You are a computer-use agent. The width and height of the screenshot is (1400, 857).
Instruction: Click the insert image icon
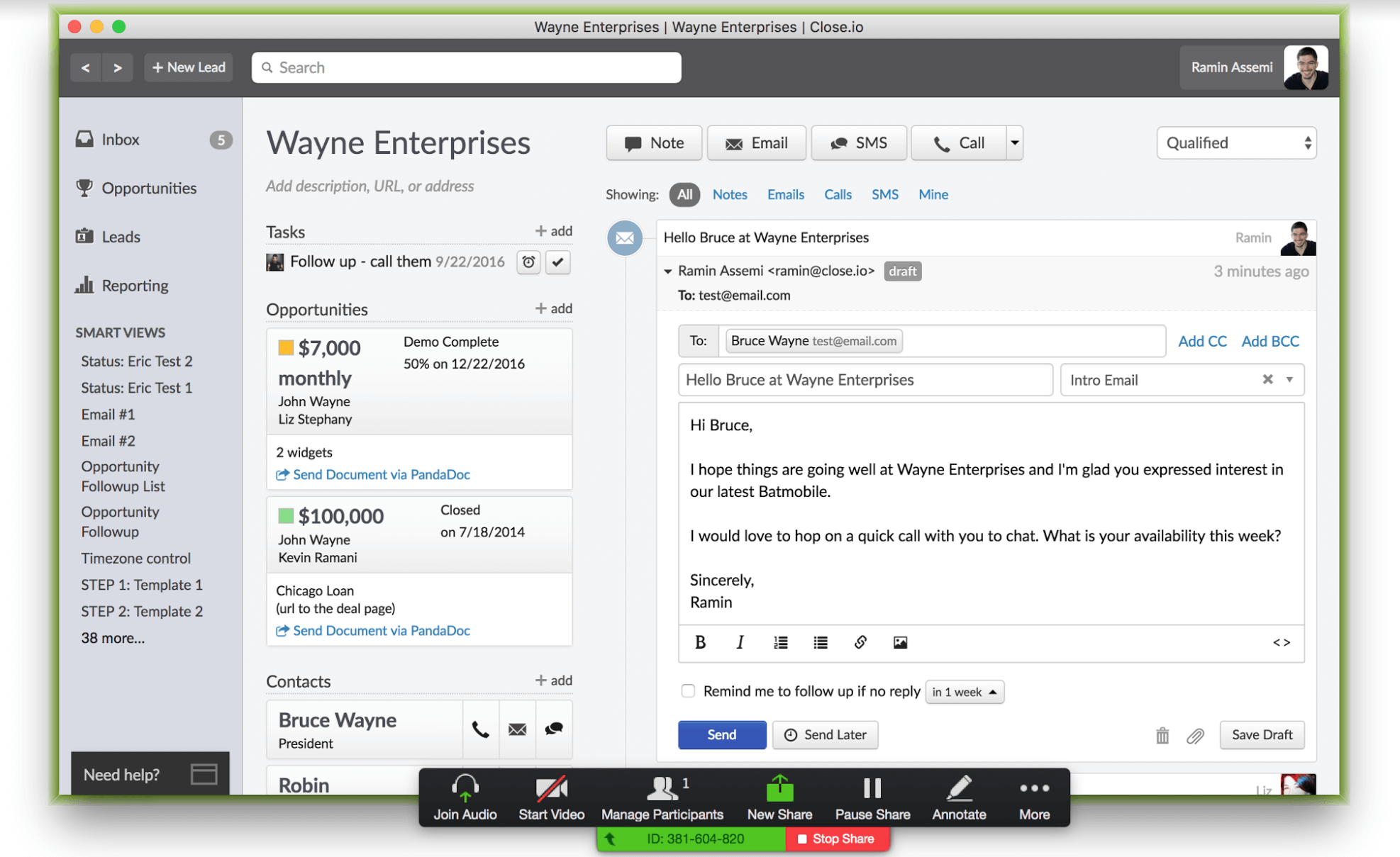900,642
